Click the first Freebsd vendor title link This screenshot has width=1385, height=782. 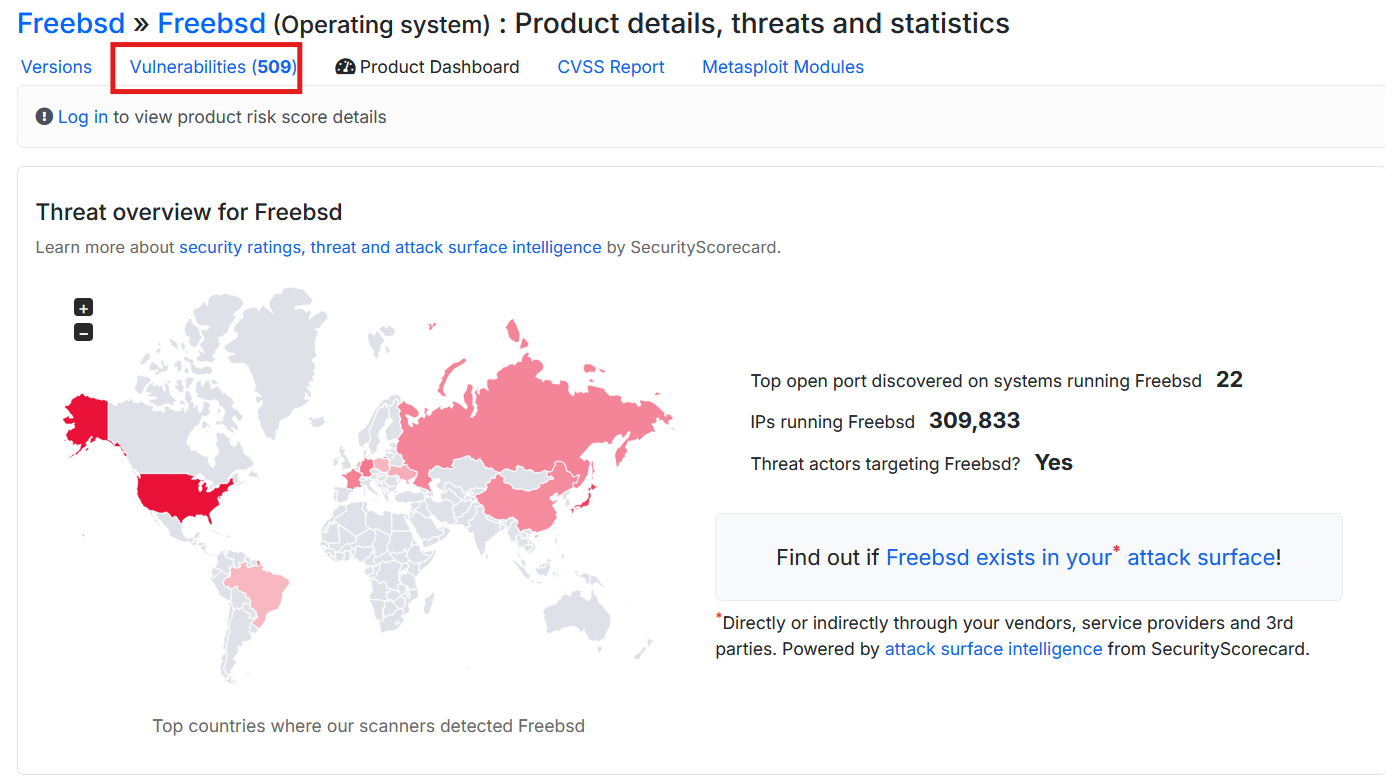click(x=71, y=23)
